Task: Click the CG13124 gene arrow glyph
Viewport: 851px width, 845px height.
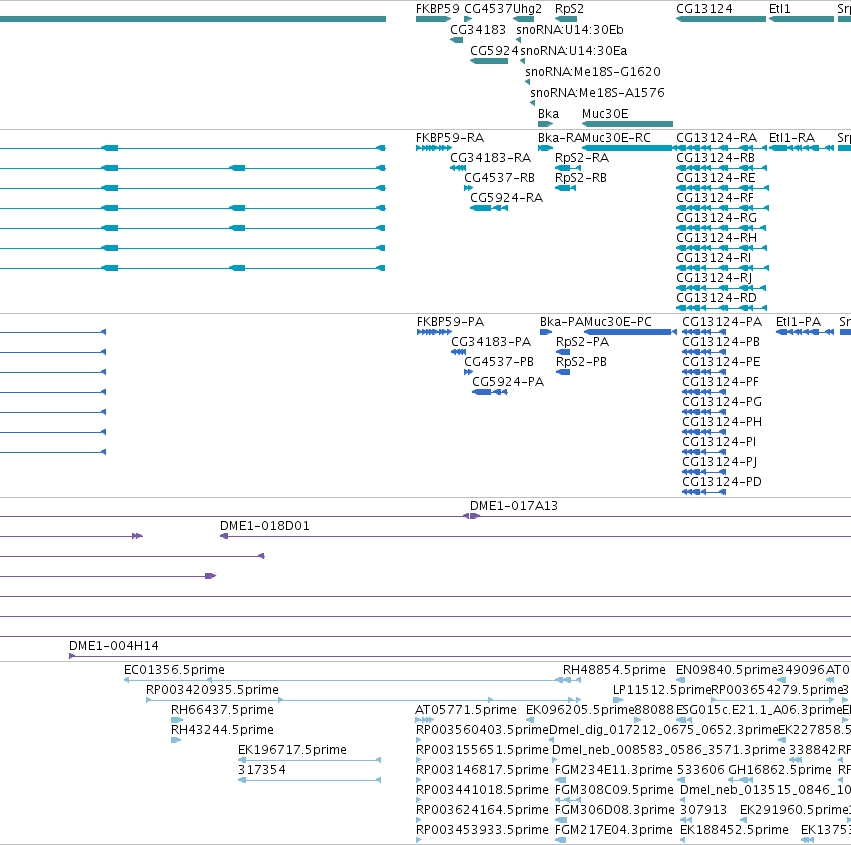Action: (721, 19)
